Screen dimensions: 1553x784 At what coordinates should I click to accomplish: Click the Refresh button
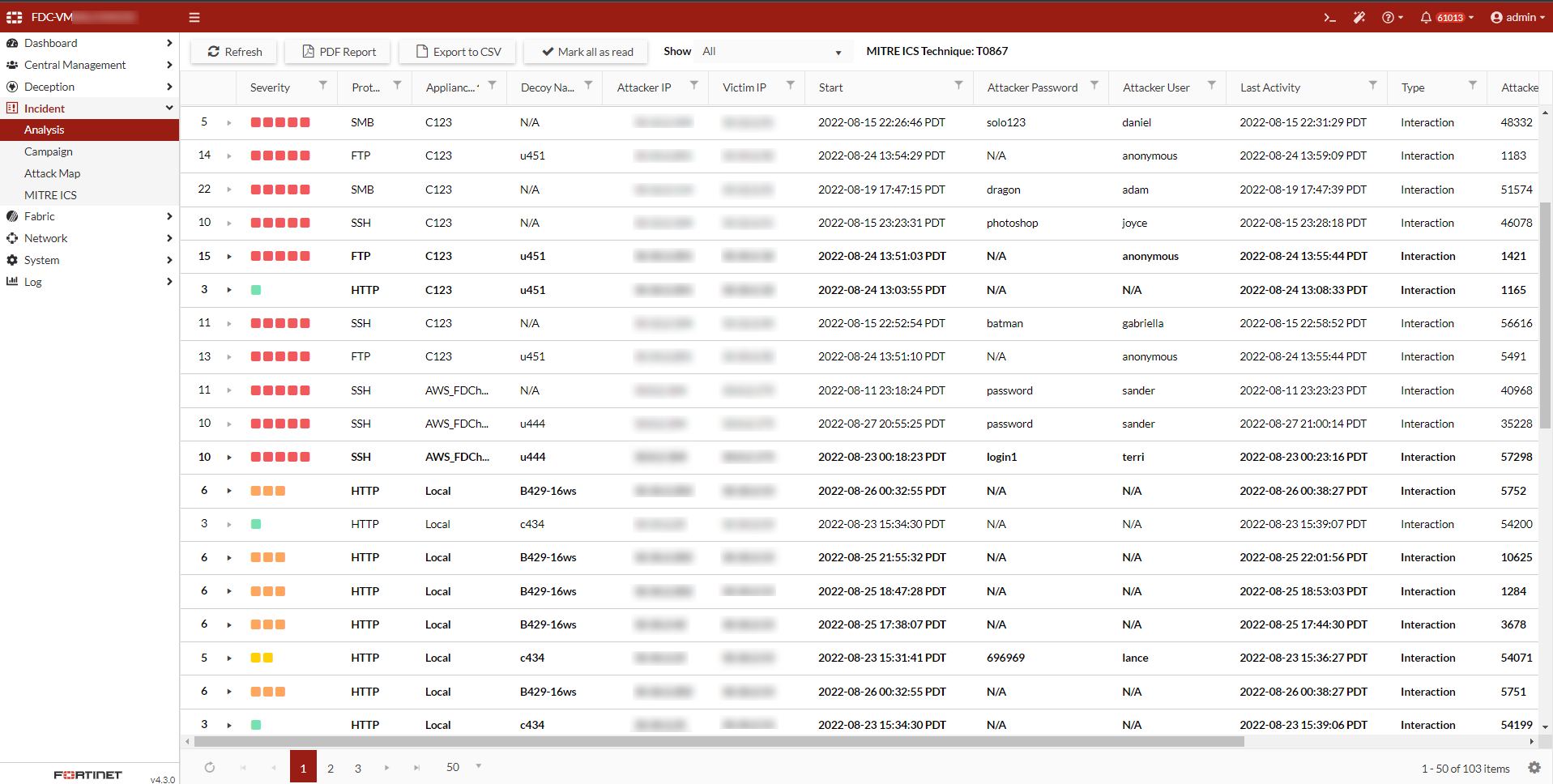(234, 52)
